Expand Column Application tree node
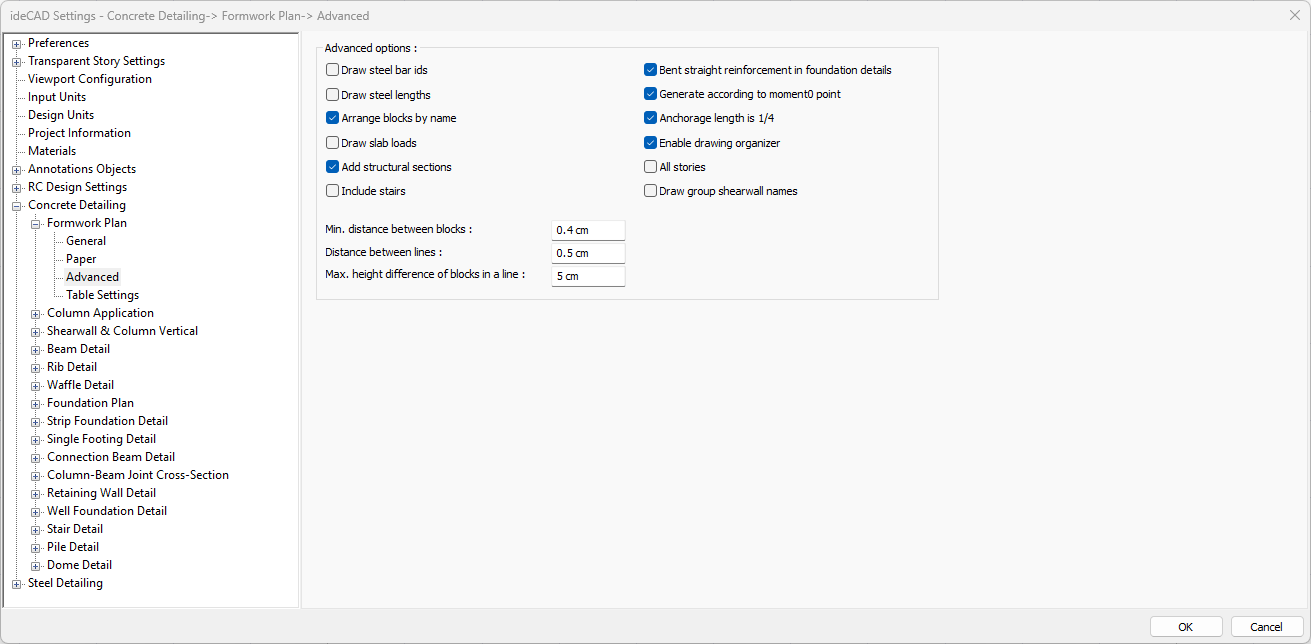 click(36, 313)
